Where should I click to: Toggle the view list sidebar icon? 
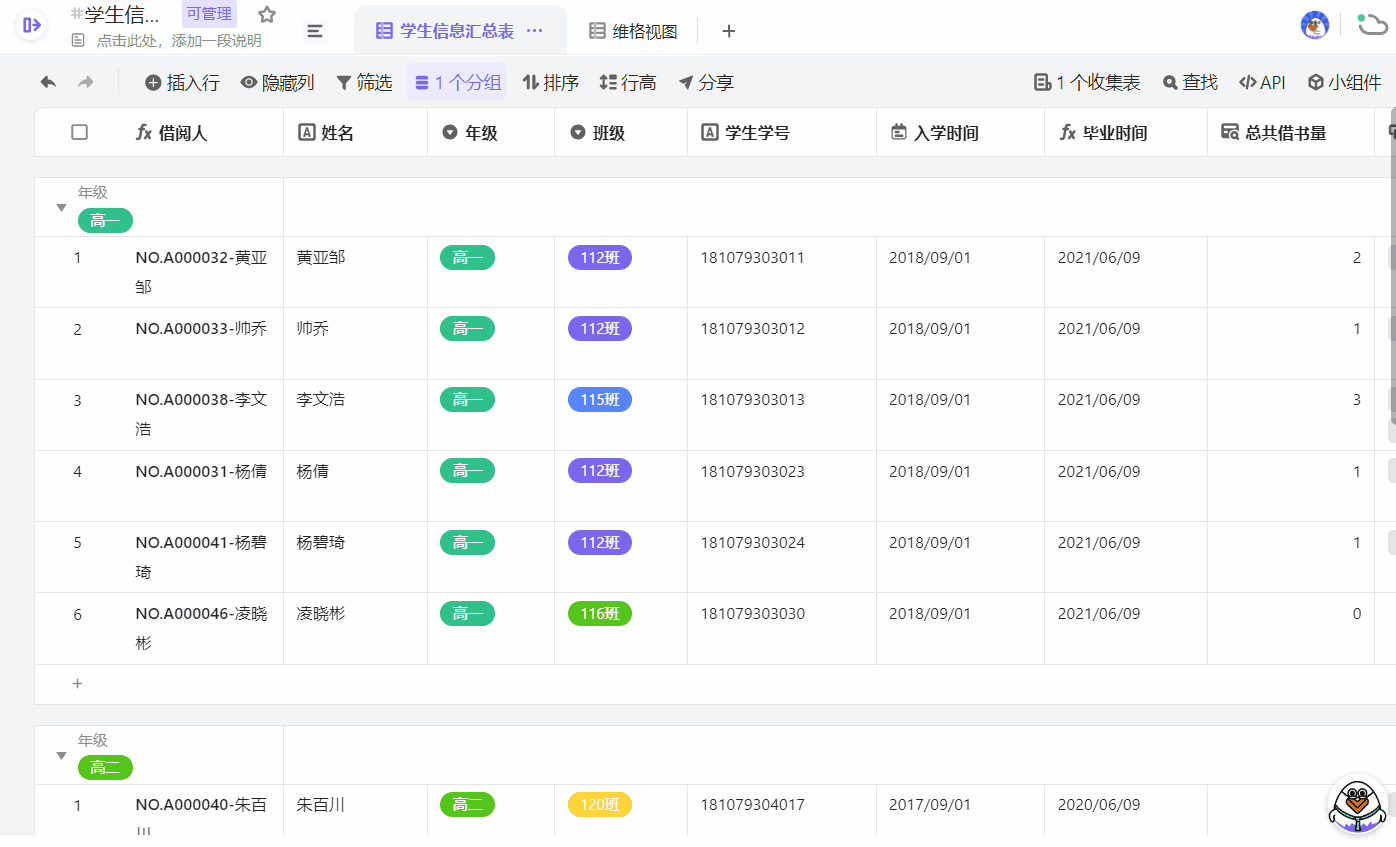coord(315,31)
